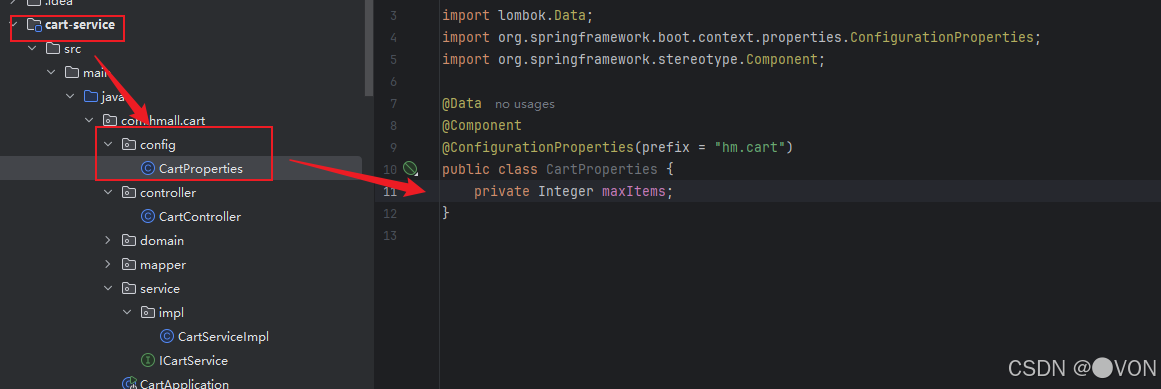Click the mapper package icon
Viewport: 1161px width, 389px height.
point(128,265)
